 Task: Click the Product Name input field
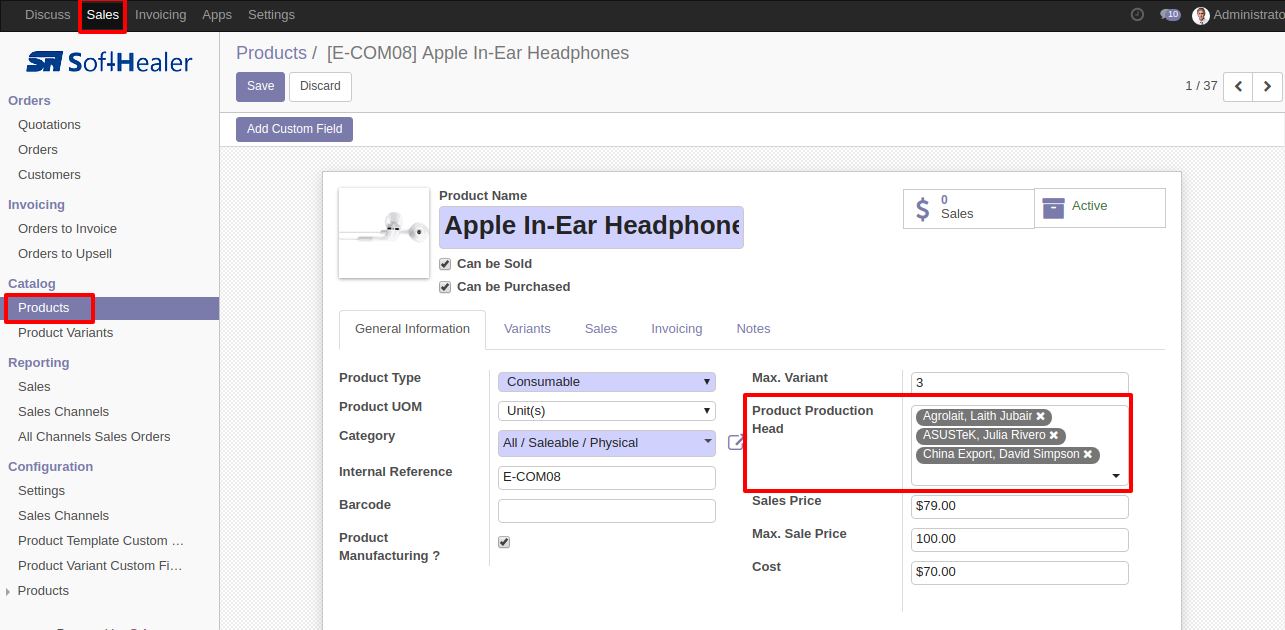[x=591, y=227]
